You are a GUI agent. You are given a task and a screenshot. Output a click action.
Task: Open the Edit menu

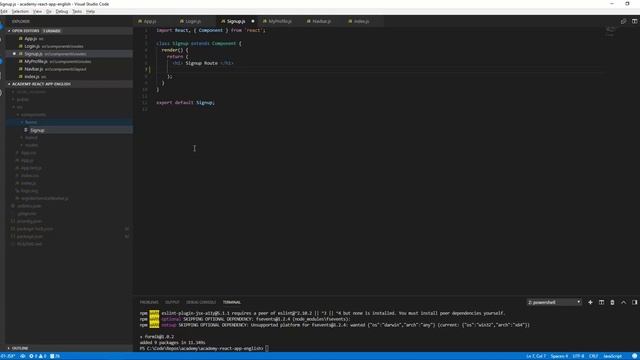4,11
